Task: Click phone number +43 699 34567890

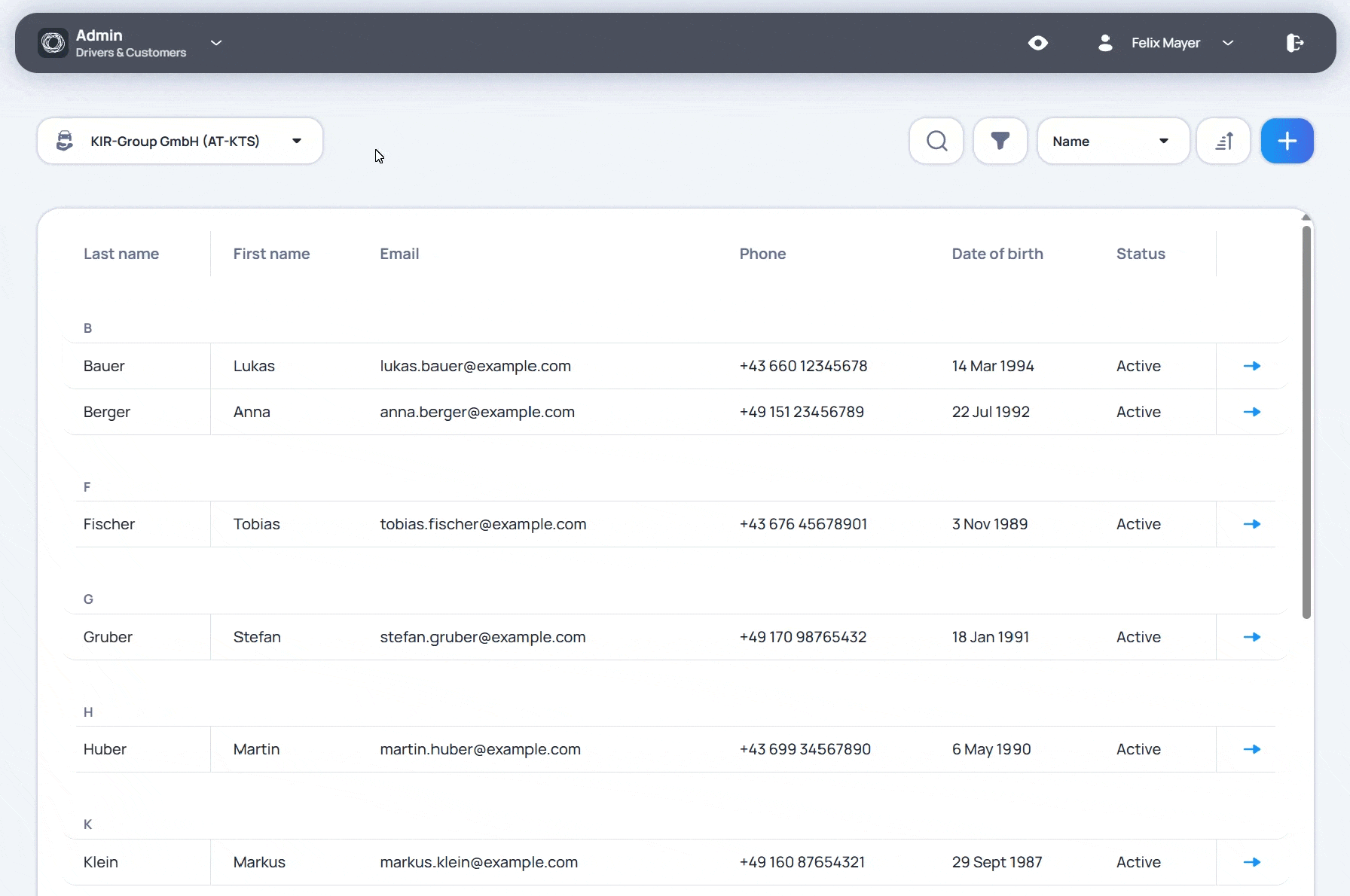Action: point(805,749)
